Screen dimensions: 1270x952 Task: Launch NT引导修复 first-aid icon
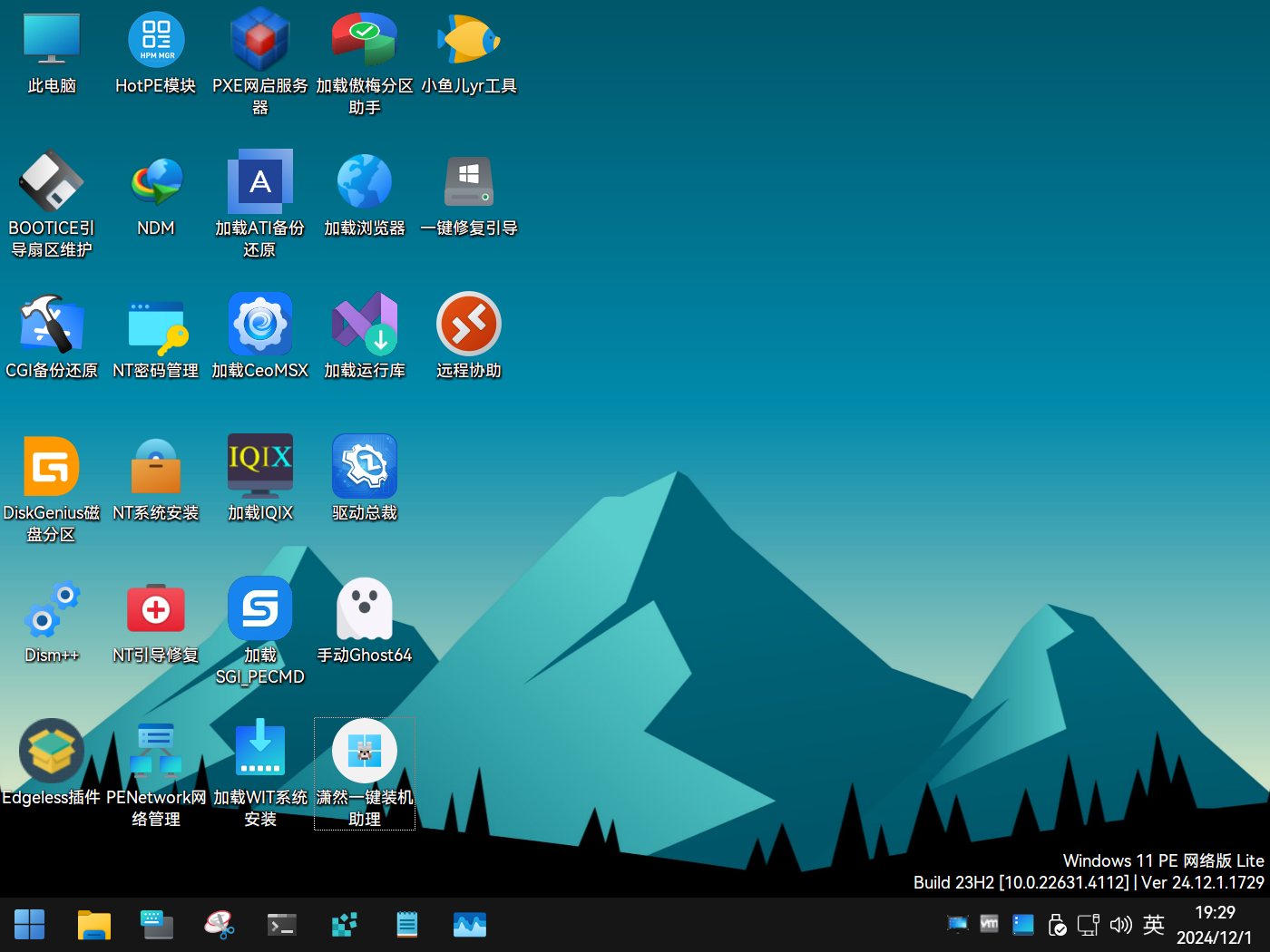click(156, 622)
